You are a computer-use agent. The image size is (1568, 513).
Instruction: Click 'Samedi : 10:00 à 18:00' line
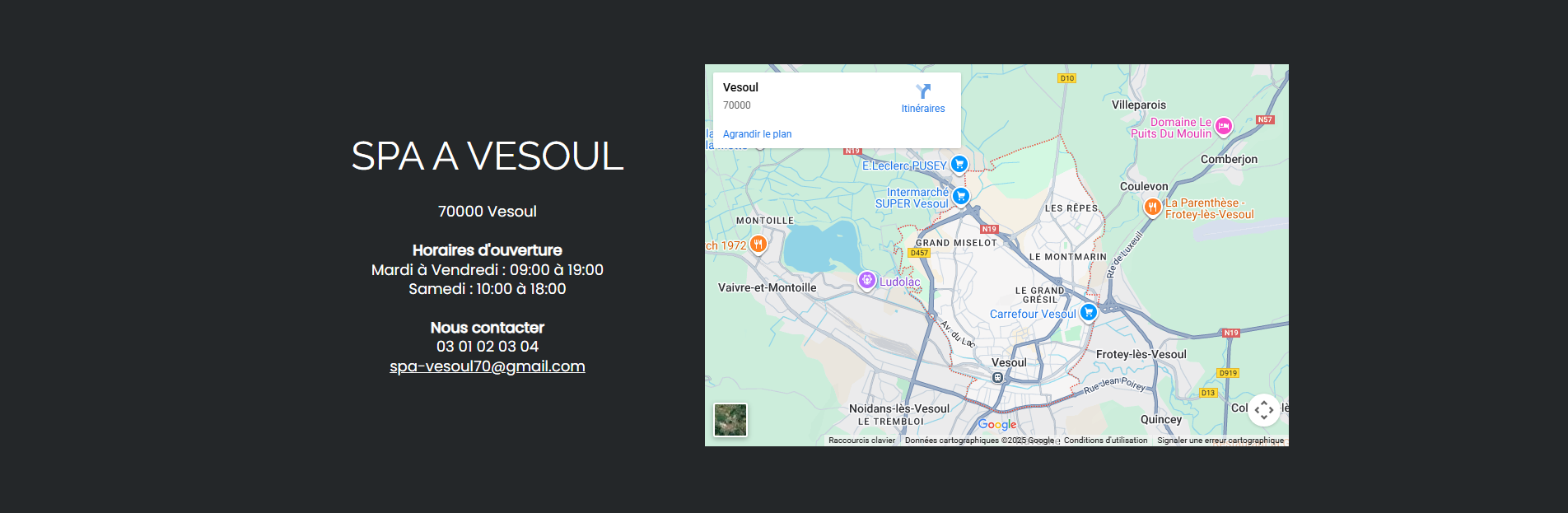click(x=488, y=289)
